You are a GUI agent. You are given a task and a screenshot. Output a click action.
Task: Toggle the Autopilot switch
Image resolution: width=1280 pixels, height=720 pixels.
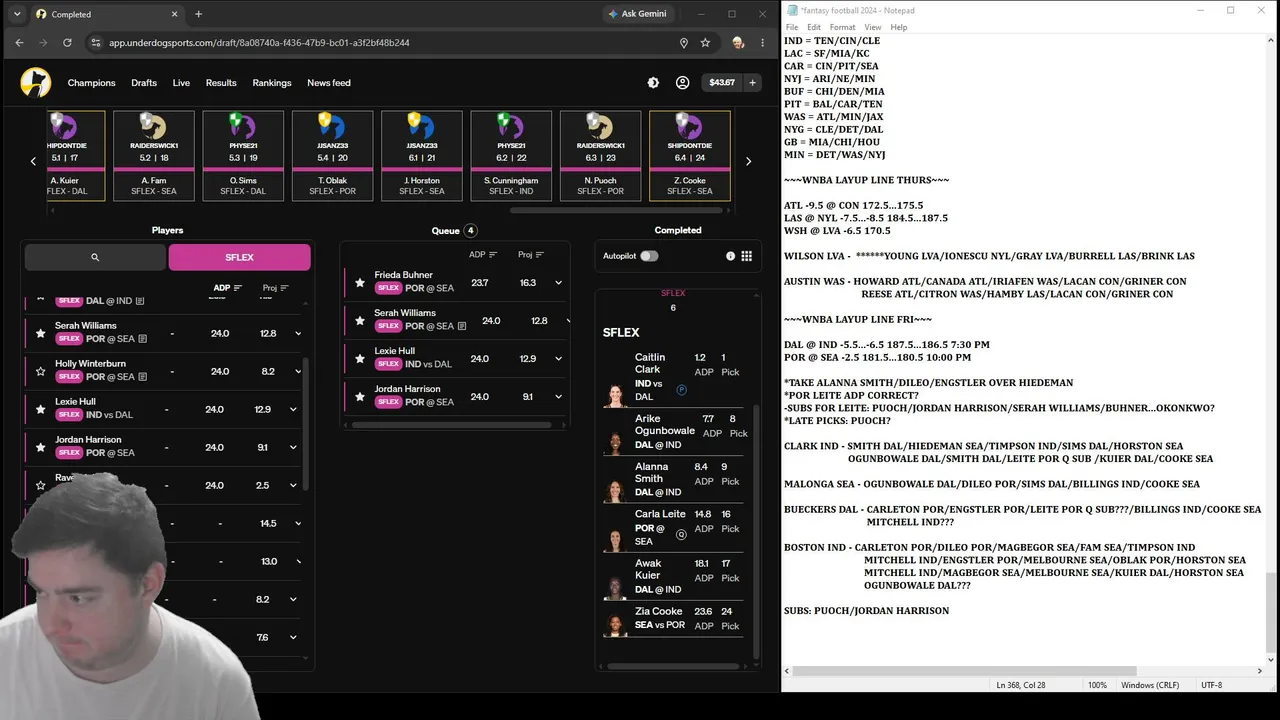coord(649,256)
